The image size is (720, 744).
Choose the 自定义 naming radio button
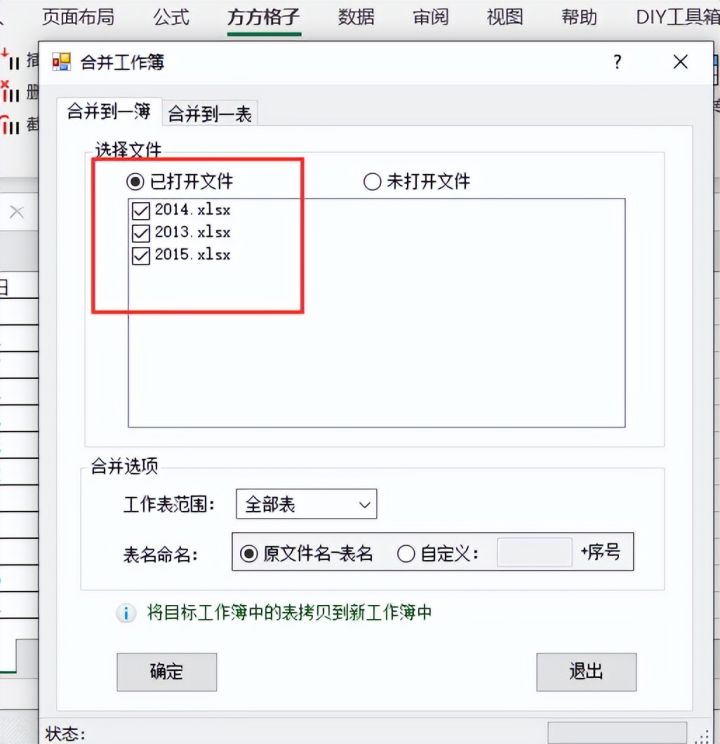[x=406, y=553]
